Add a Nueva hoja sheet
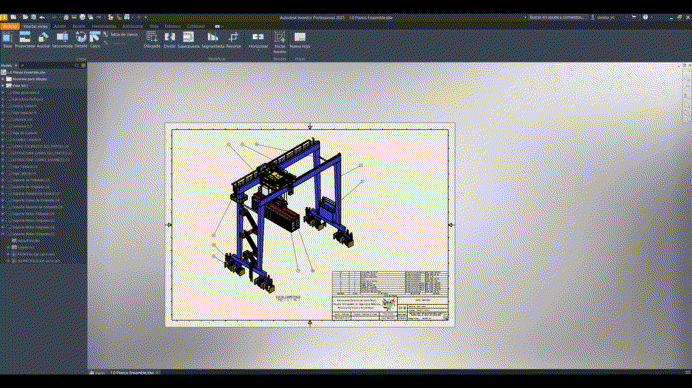 click(x=300, y=39)
